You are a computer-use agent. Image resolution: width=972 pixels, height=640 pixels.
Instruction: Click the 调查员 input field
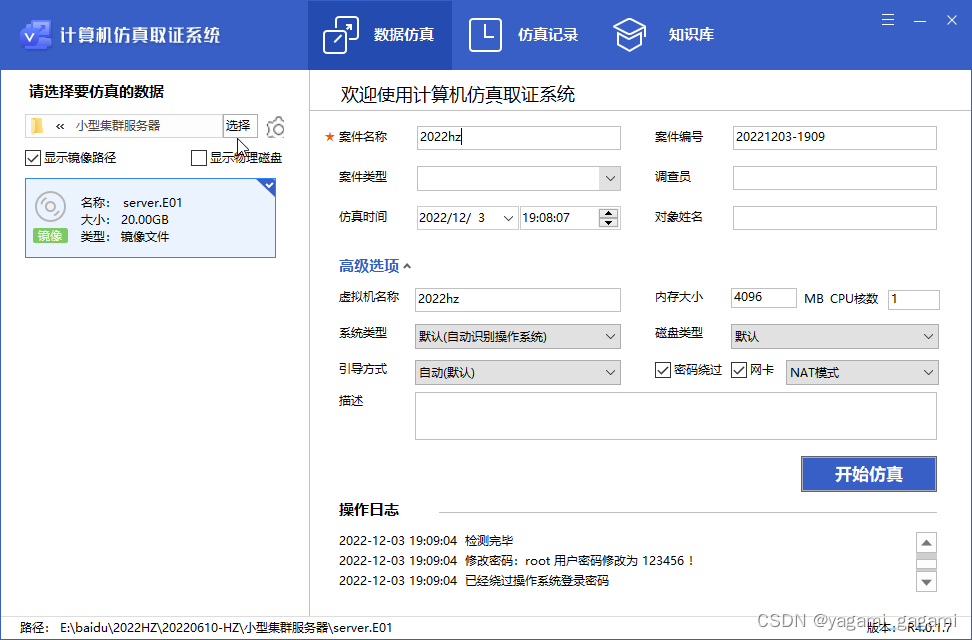(834, 178)
